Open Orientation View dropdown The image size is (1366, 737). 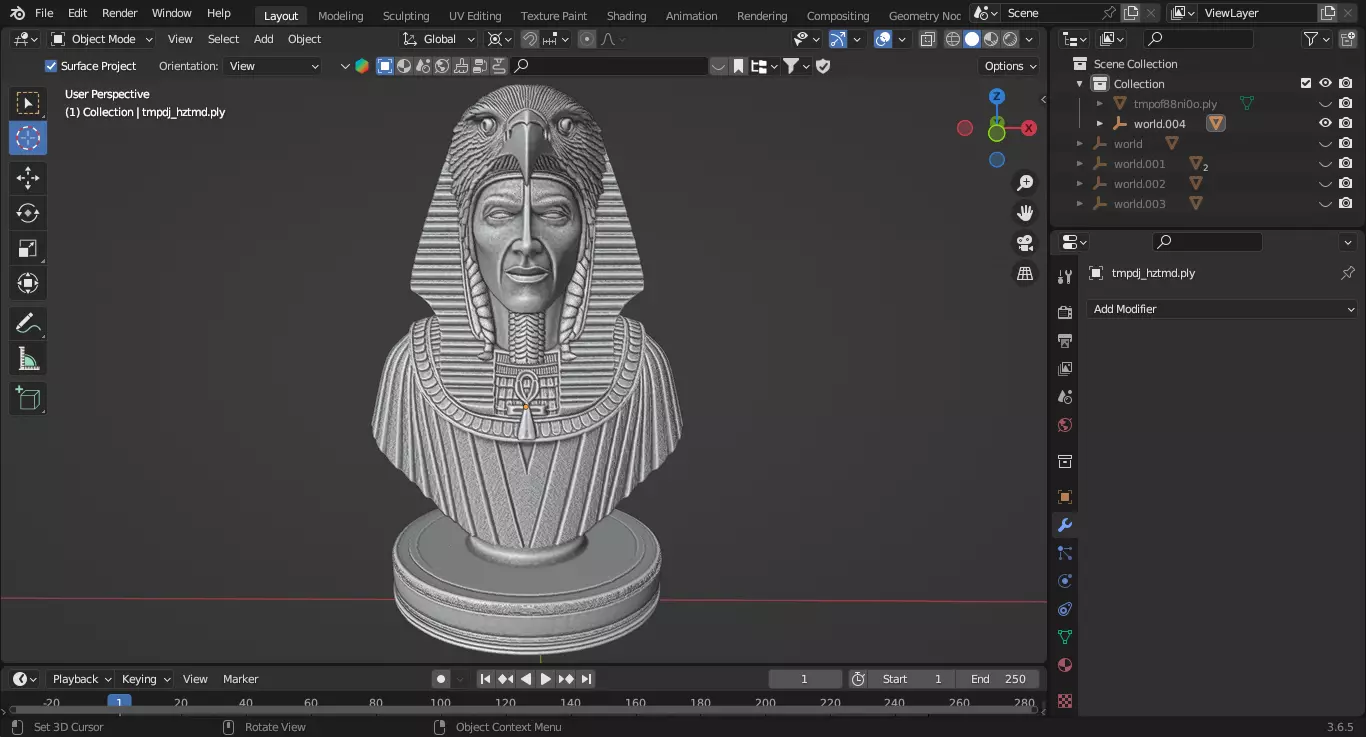[274, 66]
